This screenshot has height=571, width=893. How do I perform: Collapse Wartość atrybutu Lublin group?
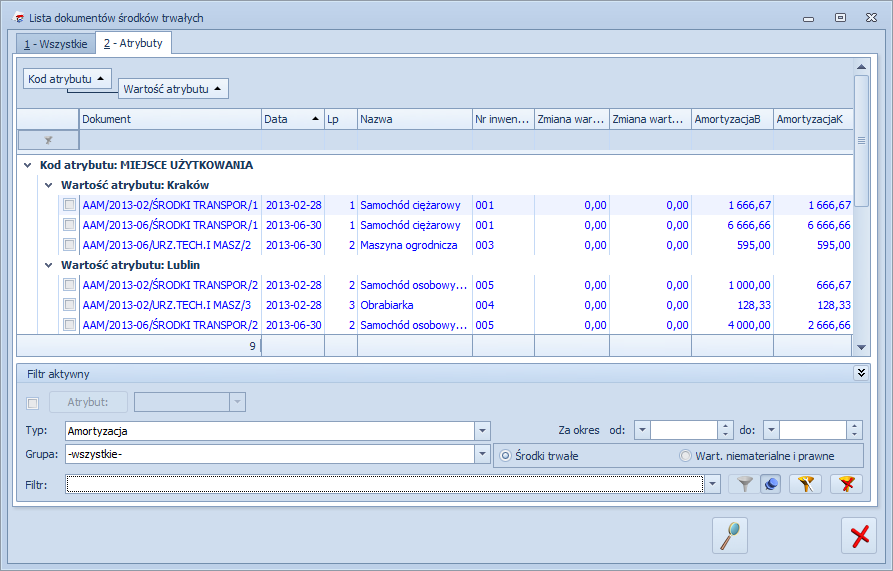point(48,265)
